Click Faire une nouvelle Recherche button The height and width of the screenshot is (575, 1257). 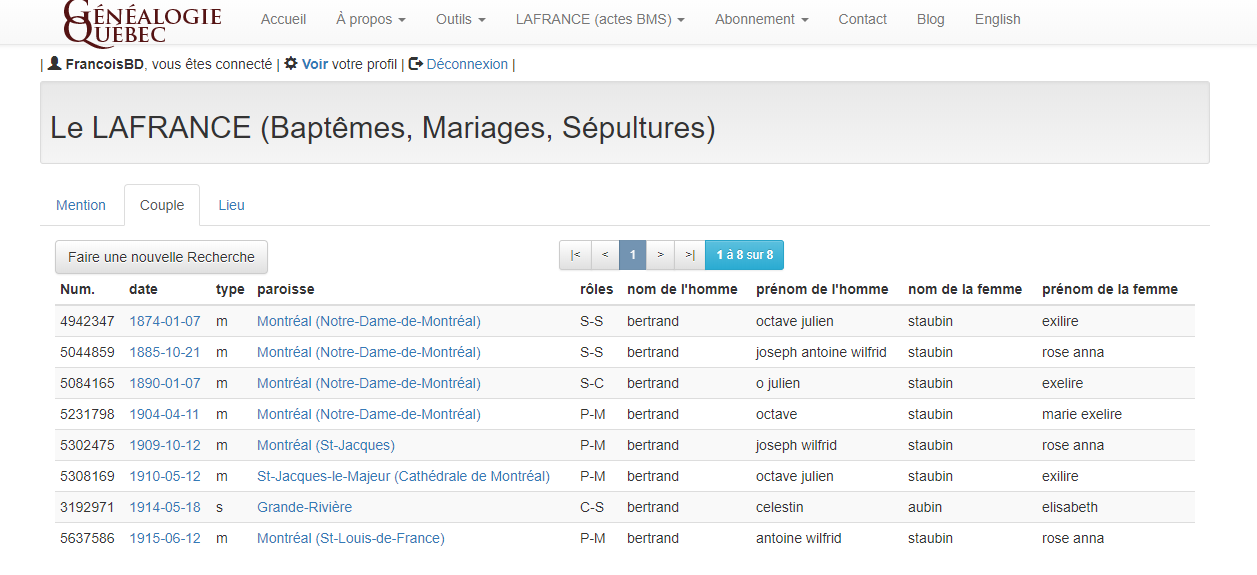point(162,257)
